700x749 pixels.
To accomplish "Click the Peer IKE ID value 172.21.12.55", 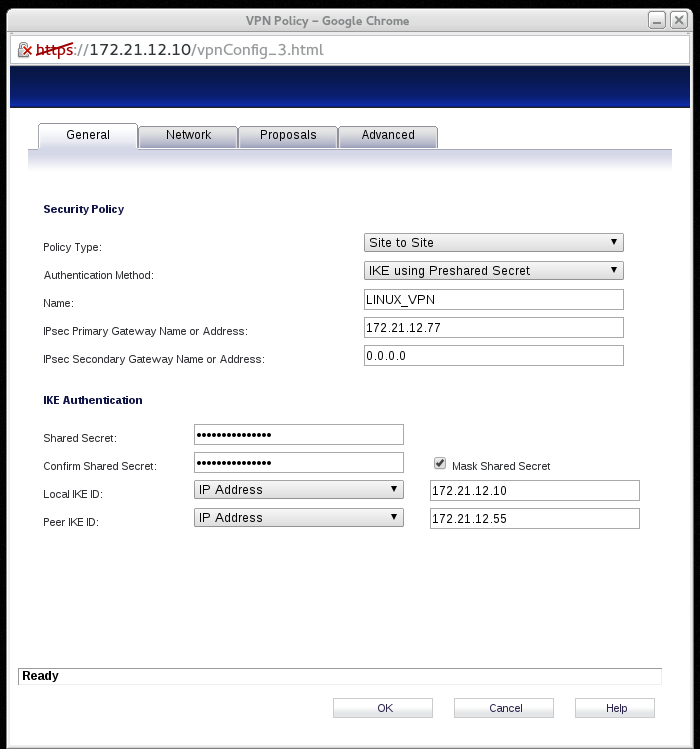I will 535,519.
